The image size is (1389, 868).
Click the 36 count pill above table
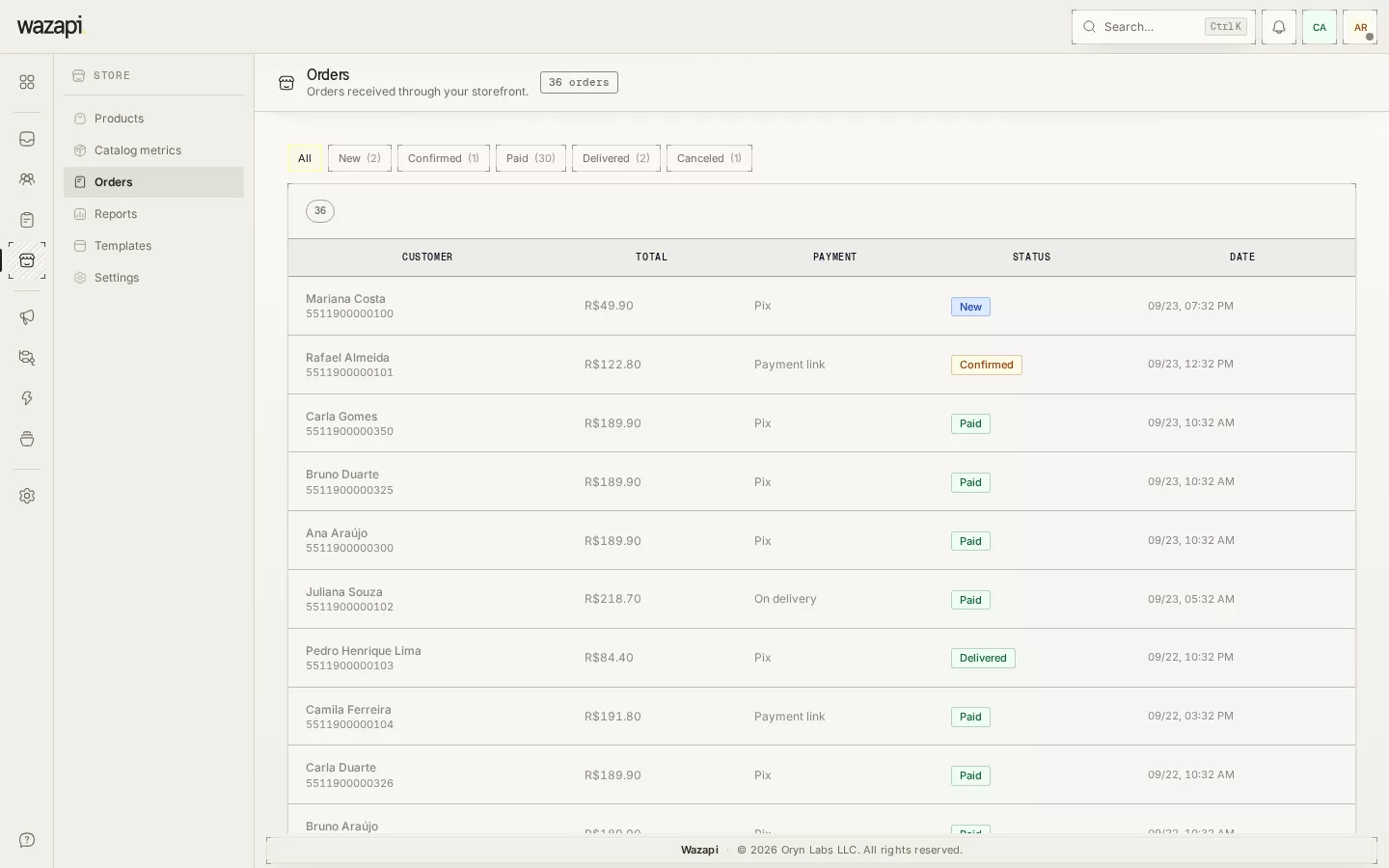(320, 211)
